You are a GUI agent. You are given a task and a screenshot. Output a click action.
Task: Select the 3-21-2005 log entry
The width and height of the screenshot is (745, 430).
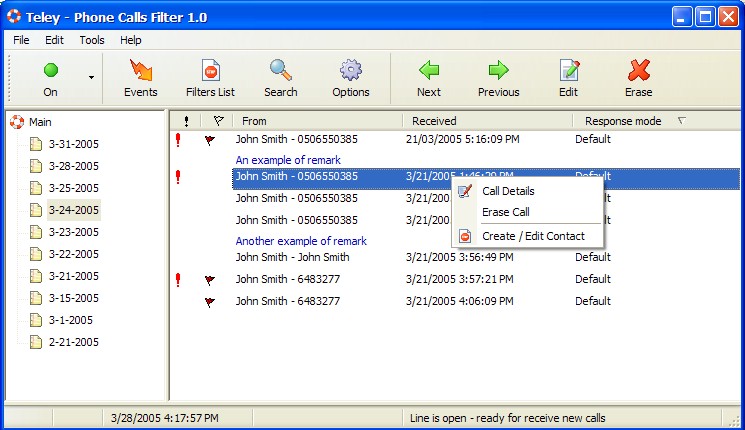74,276
